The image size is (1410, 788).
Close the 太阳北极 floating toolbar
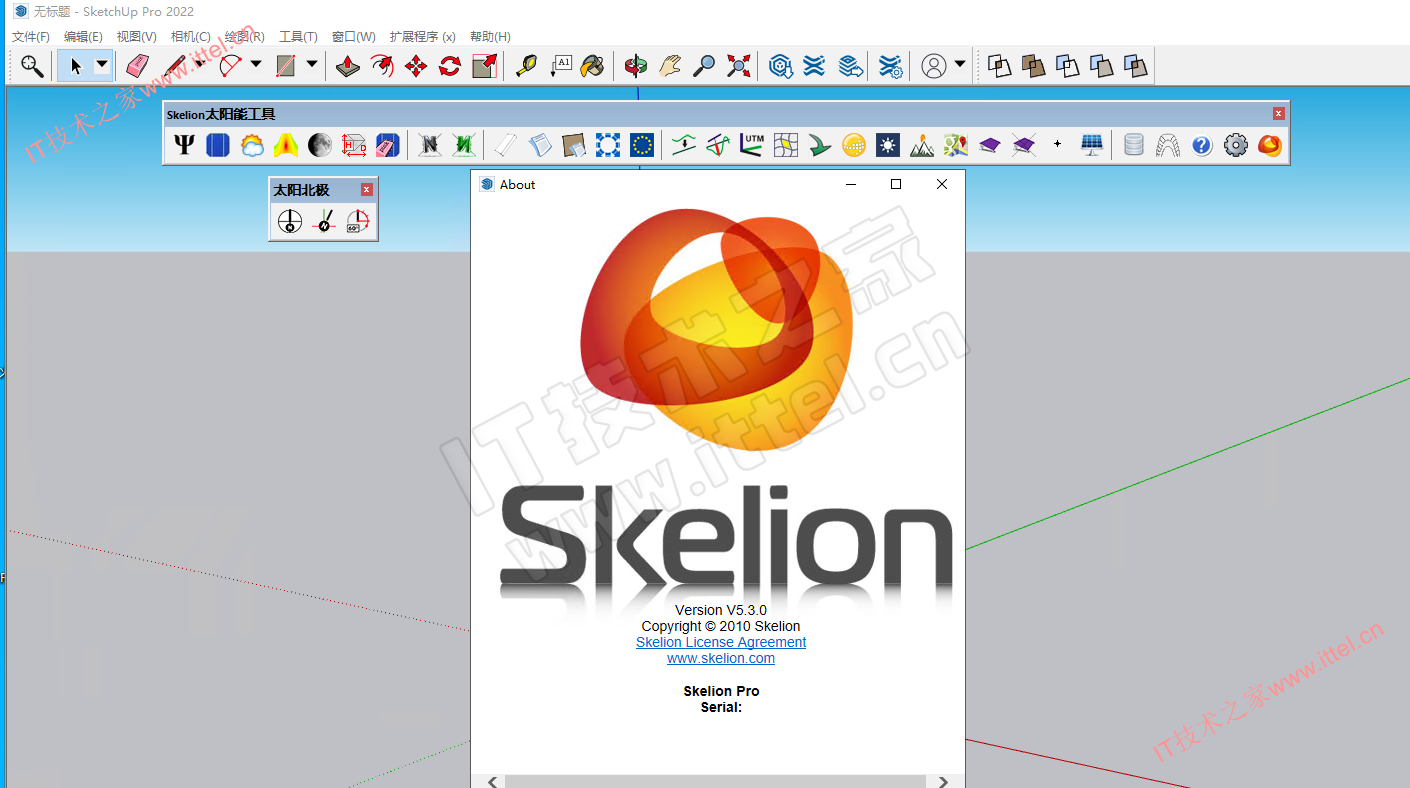pos(367,190)
